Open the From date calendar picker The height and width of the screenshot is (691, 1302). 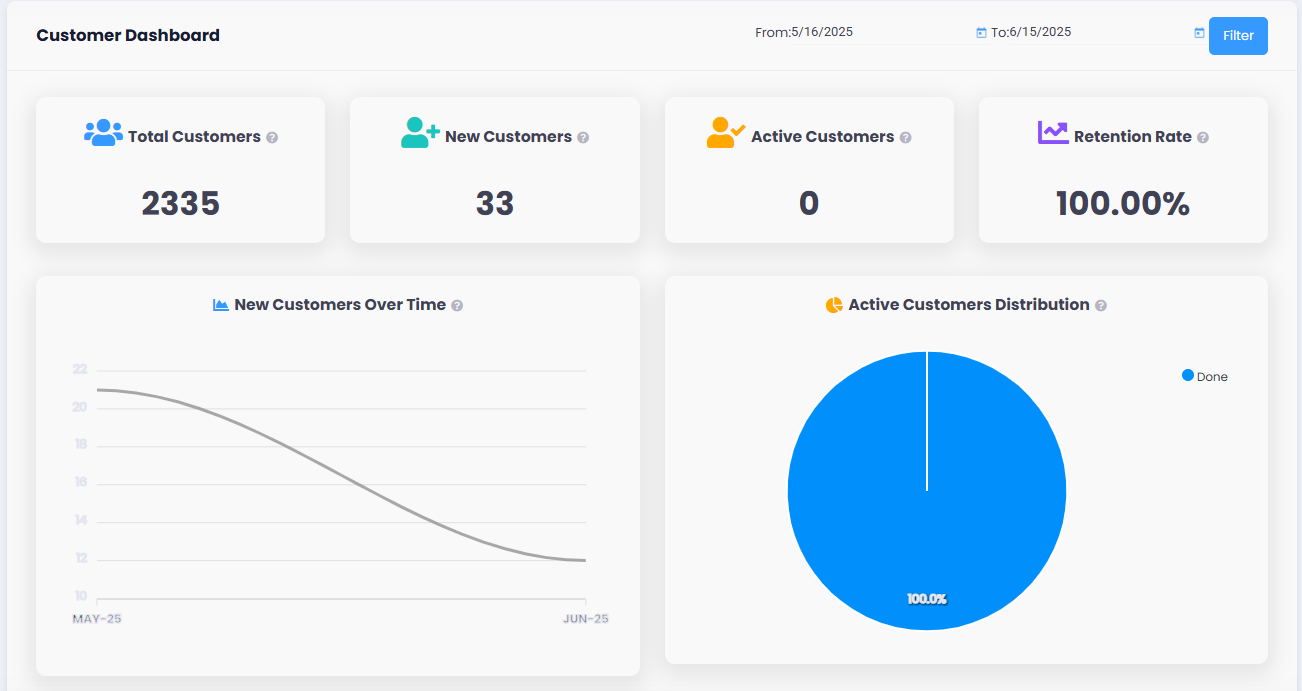point(981,33)
